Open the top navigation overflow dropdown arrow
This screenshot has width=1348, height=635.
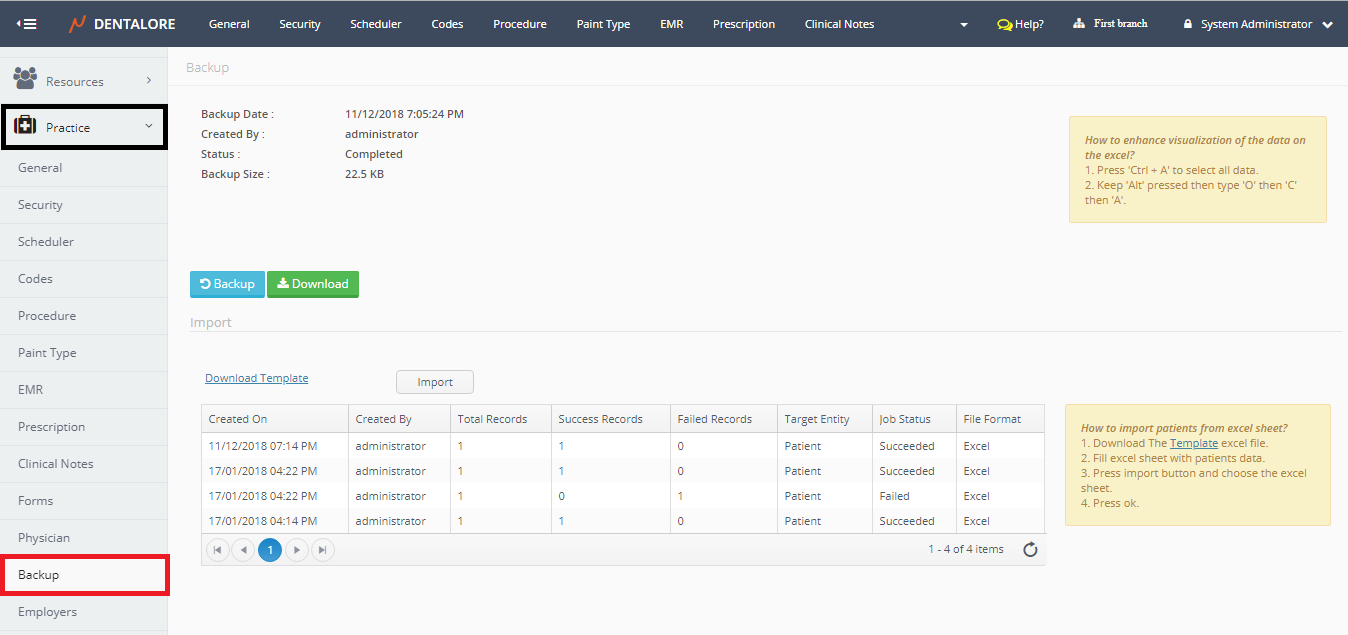coord(963,25)
